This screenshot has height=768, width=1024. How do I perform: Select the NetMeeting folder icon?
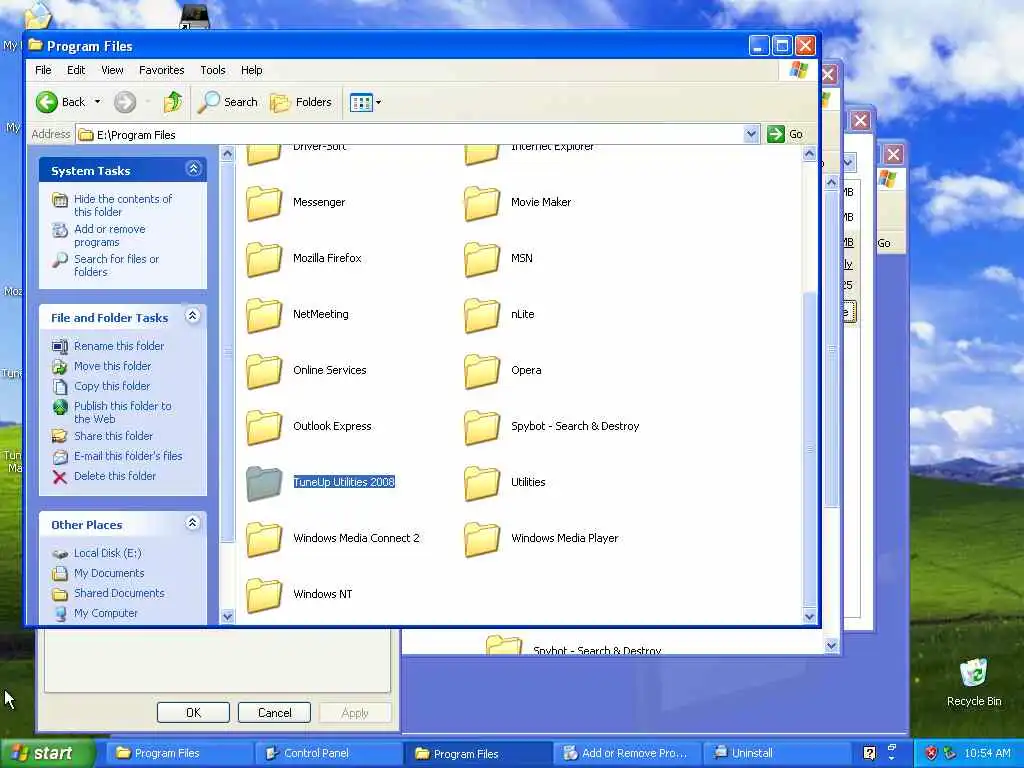pyautogui.click(x=264, y=315)
